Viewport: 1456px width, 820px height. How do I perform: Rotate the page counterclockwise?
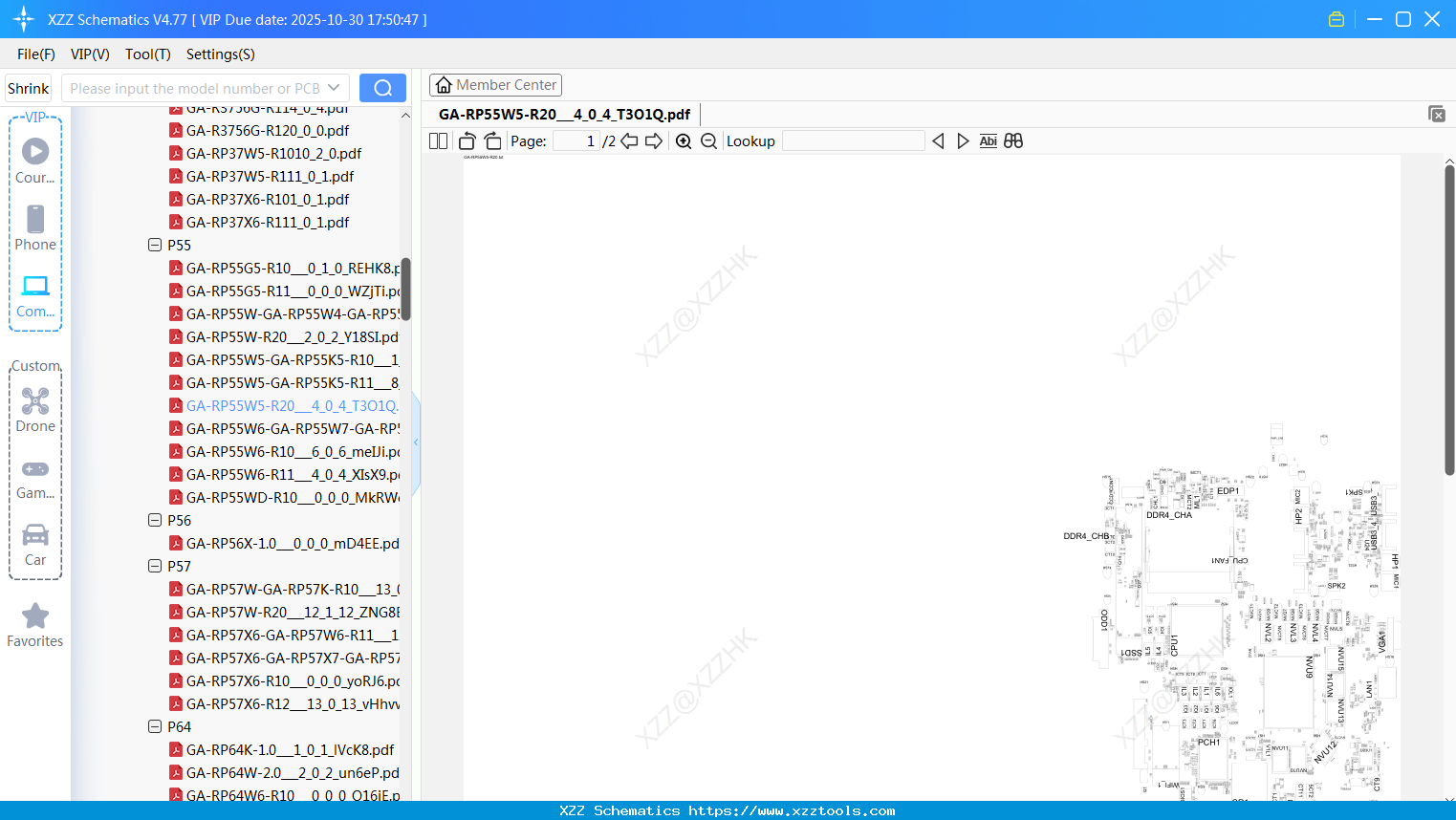coord(467,140)
